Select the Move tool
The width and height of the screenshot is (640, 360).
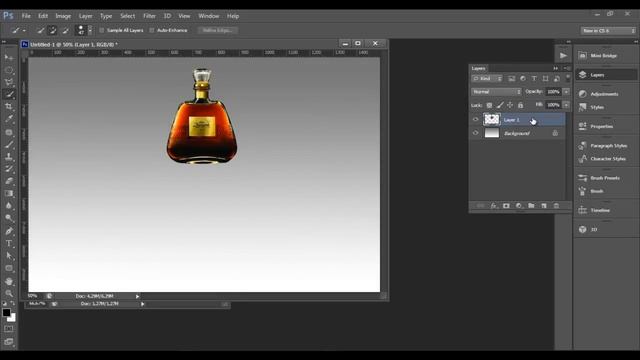coord(9,57)
